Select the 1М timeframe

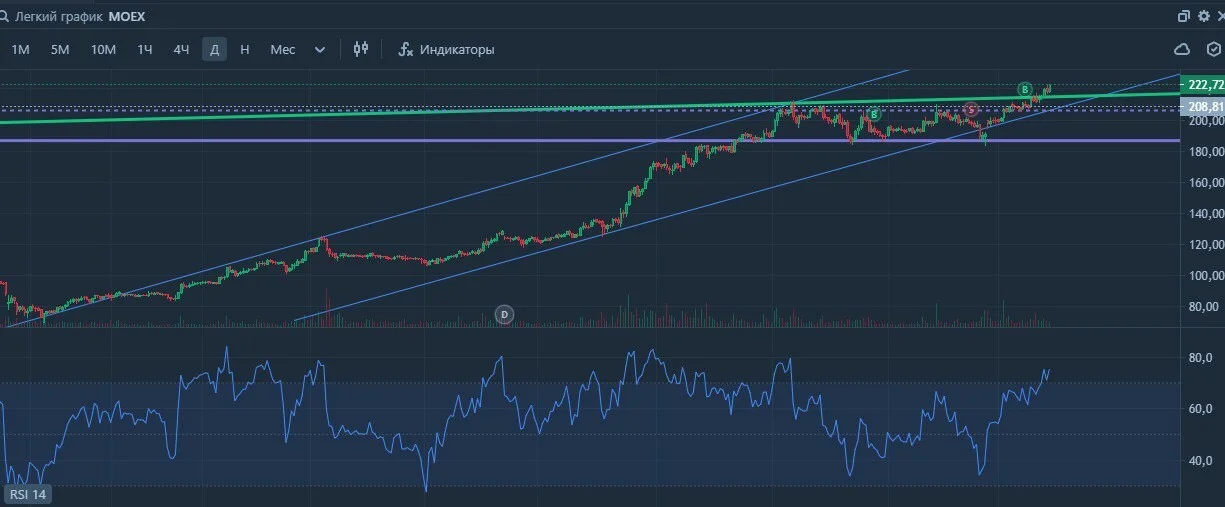click(20, 49)
